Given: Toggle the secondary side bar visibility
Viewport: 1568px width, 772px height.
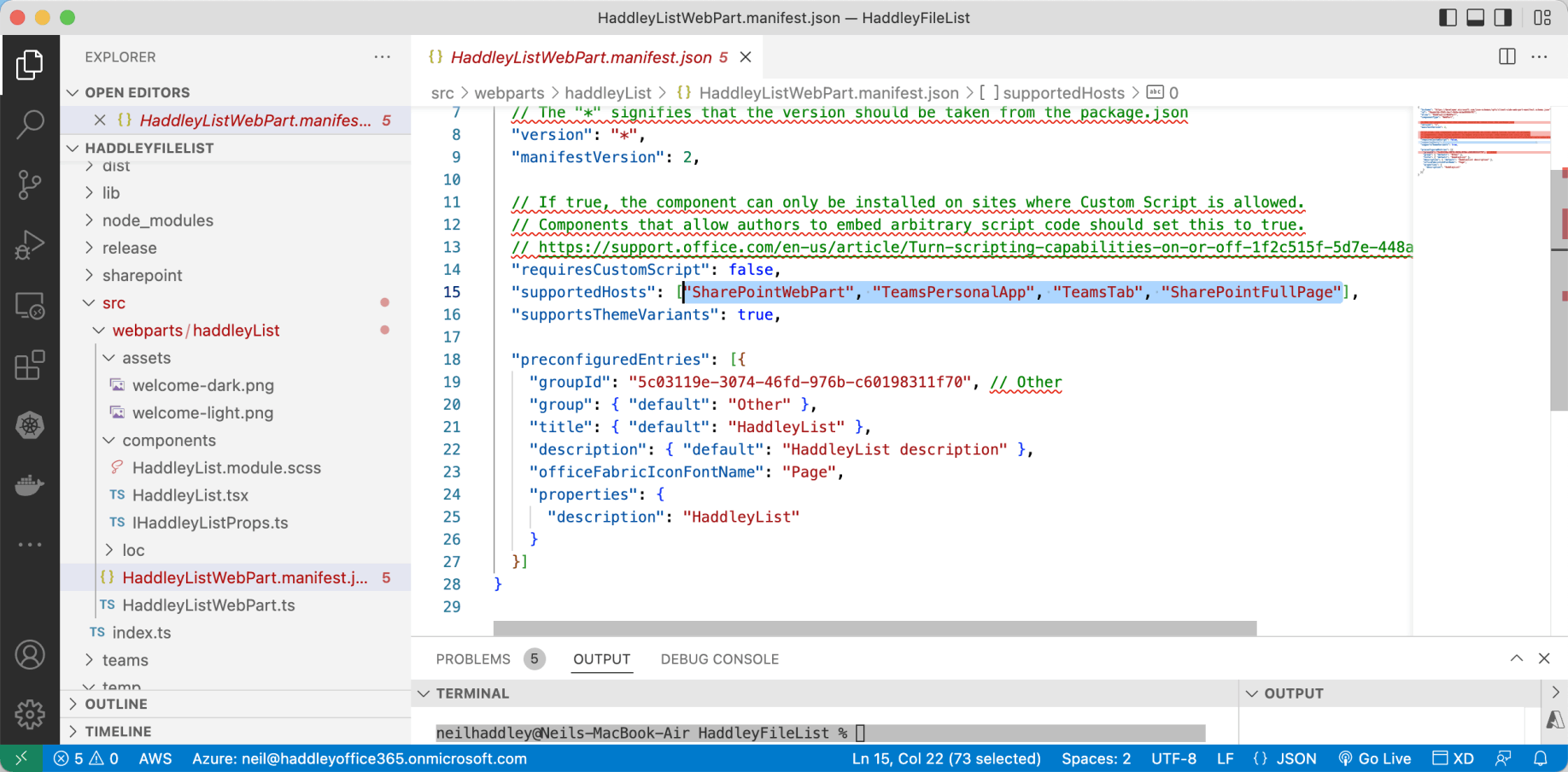Looking at the screenshot, I should (1503, 18).
